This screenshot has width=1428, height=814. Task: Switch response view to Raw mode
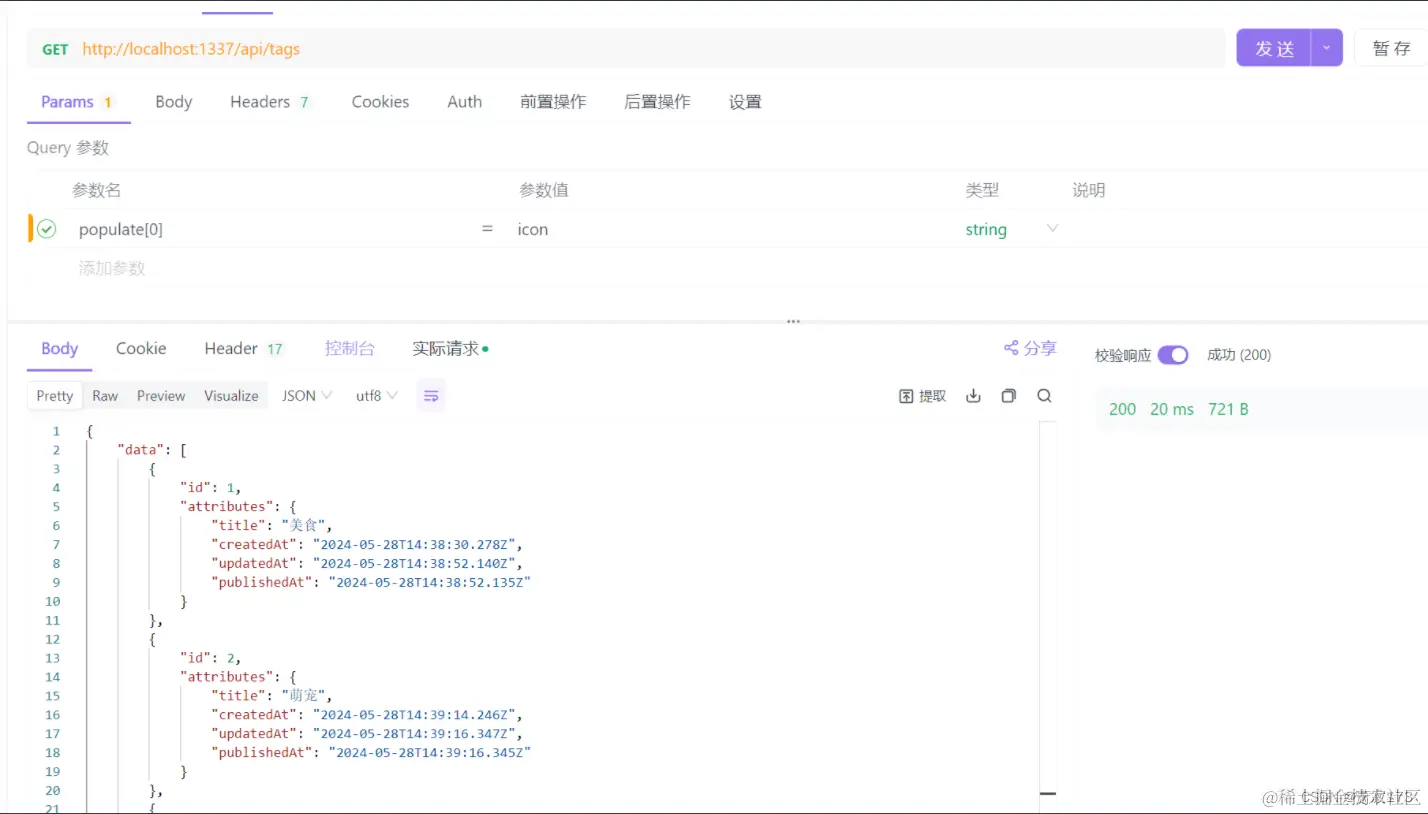coord(105,395)
